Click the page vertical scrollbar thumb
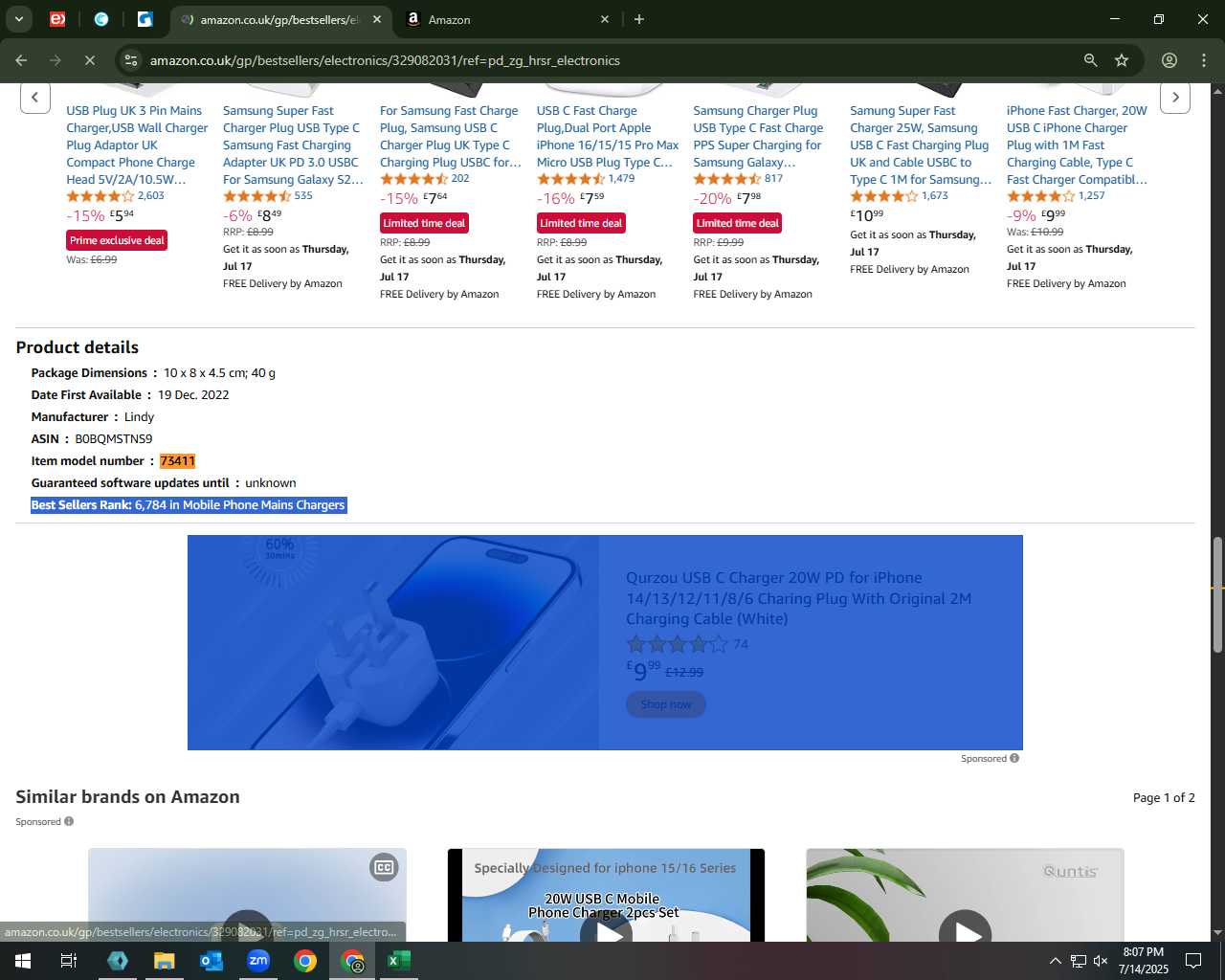 (1217, 595)
